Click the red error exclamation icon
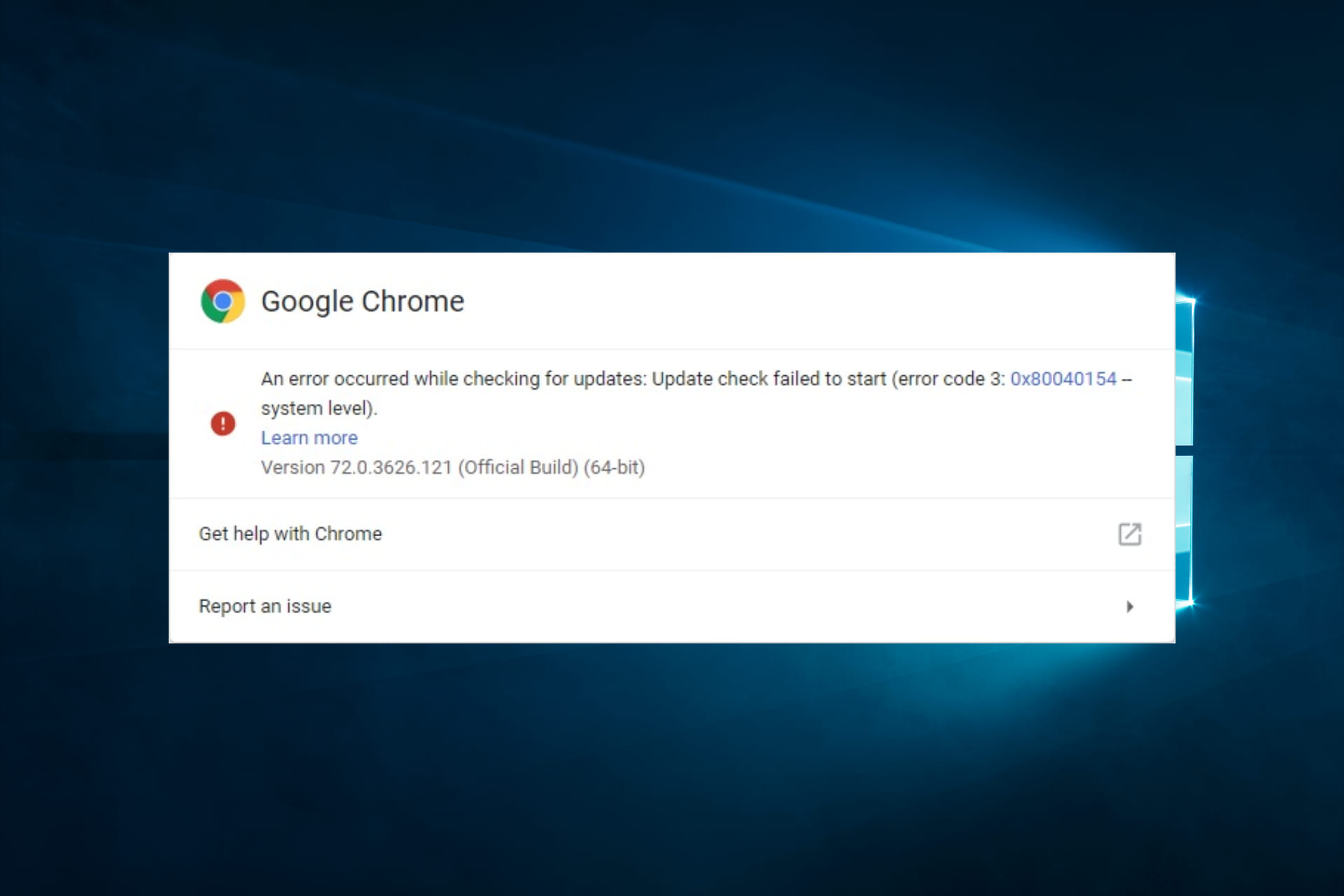This screenshot has height=896, width=1344. coord(223,423)
